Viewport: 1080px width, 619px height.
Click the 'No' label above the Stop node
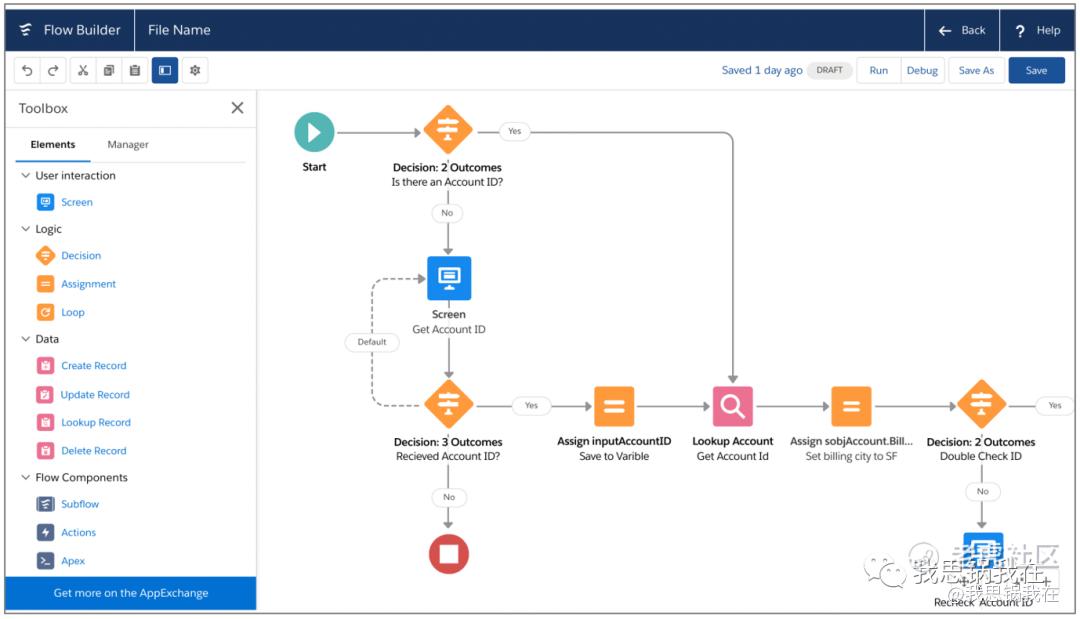(449, 496)
